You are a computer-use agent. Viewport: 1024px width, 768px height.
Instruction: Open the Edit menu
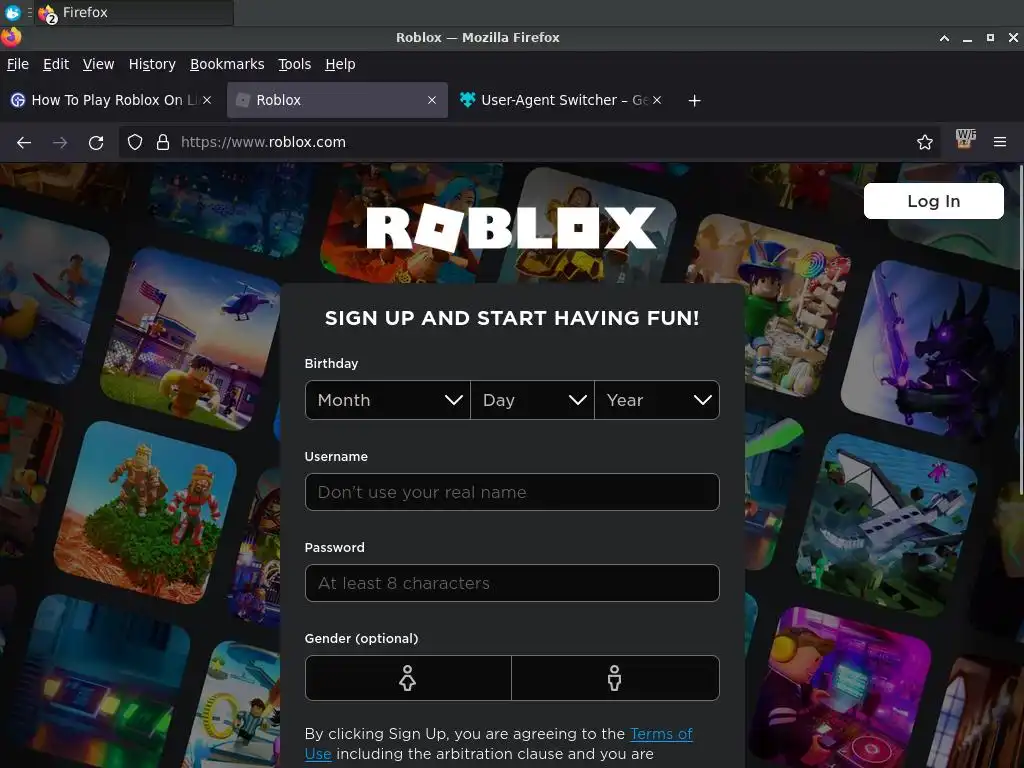tap(56, 64)
